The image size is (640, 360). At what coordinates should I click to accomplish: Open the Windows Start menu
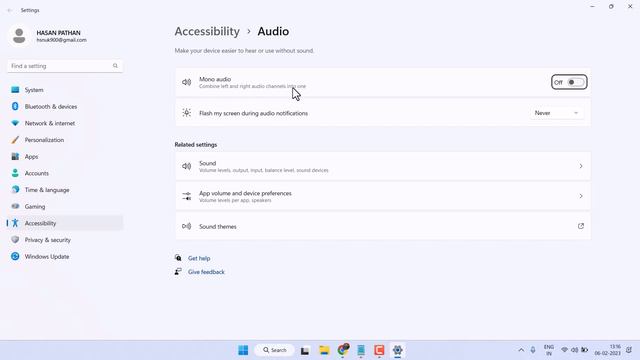243,350
